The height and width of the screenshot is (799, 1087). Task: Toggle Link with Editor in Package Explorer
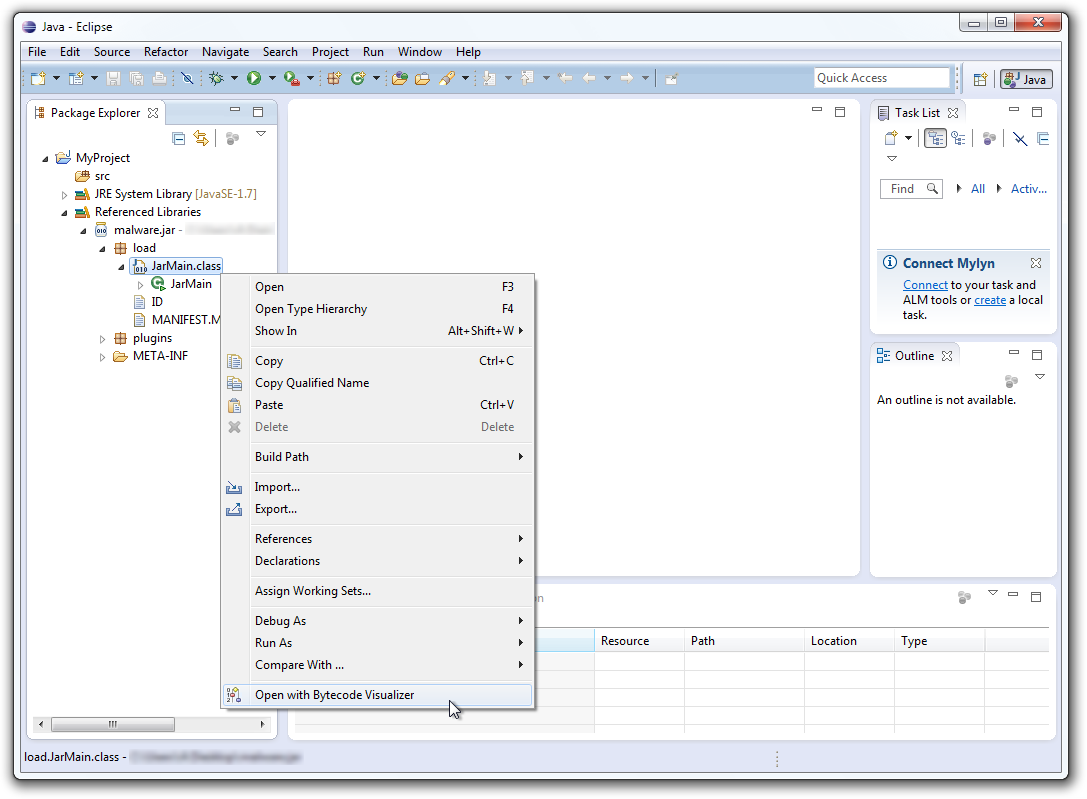point(201,139)
